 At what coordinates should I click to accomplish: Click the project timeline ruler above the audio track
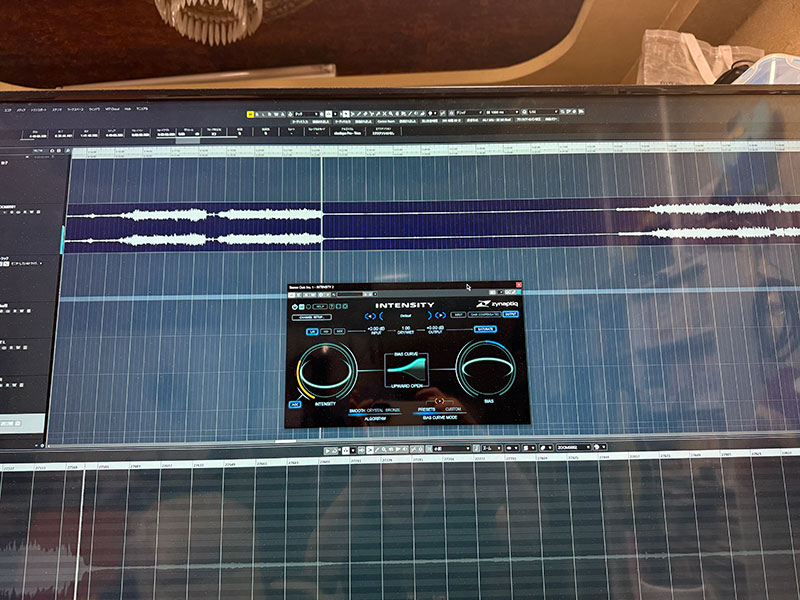click(x=434, y=151)
